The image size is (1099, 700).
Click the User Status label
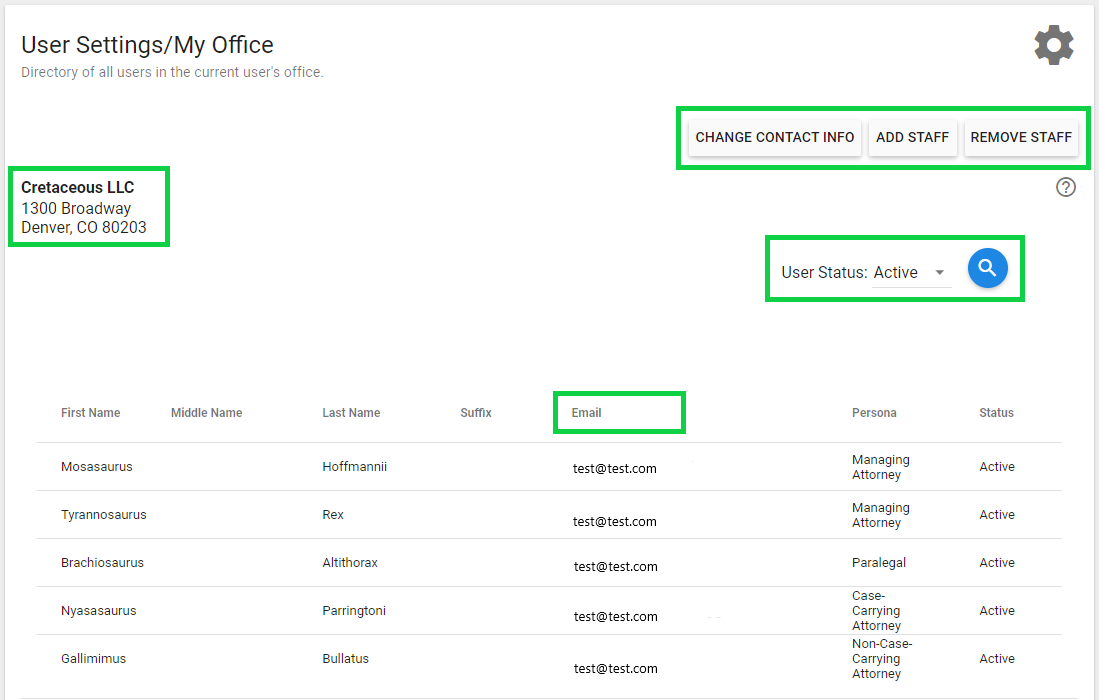pyautogui.click(x=824, y=273)
